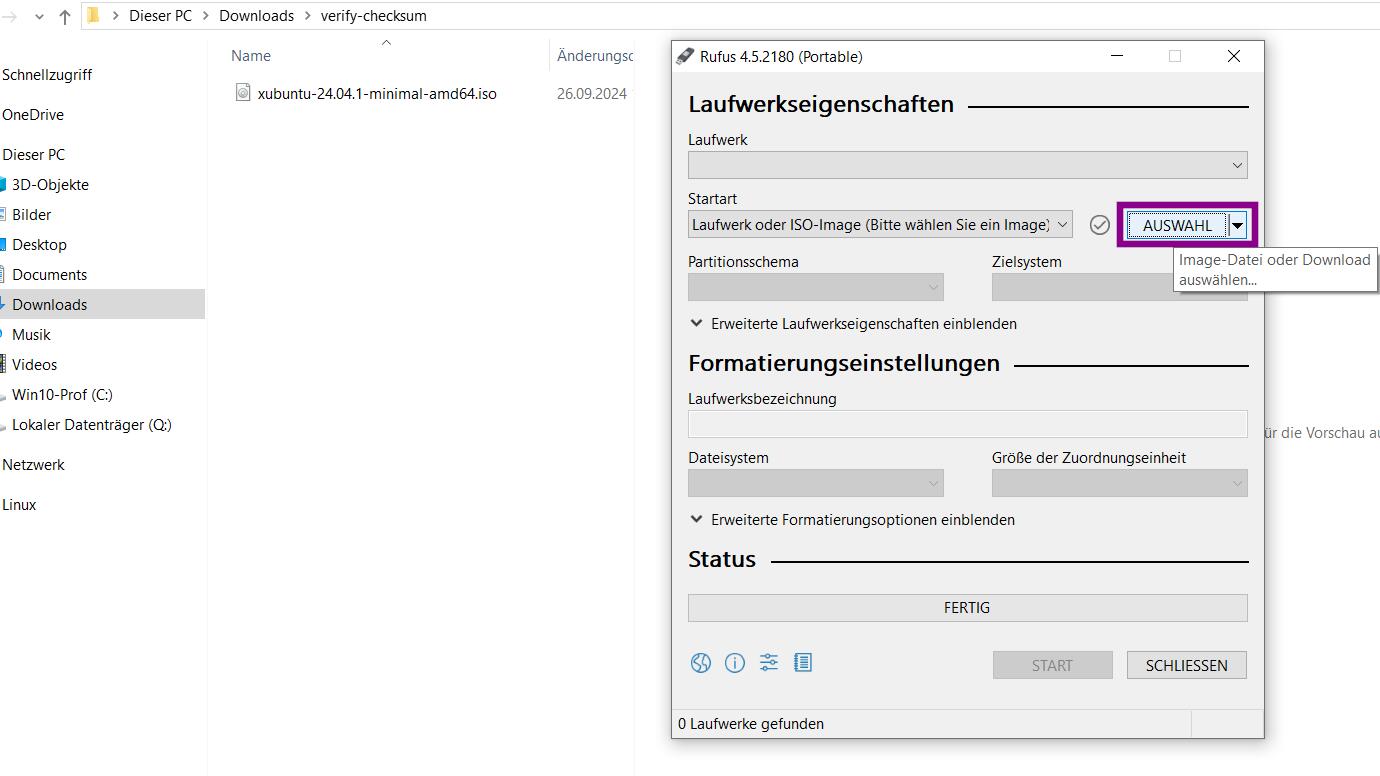Image resolution: width=1380 pixels, height=776 pixels.
Task: Open the Partitionsschema dropdown
Action: tap(816, 287)
